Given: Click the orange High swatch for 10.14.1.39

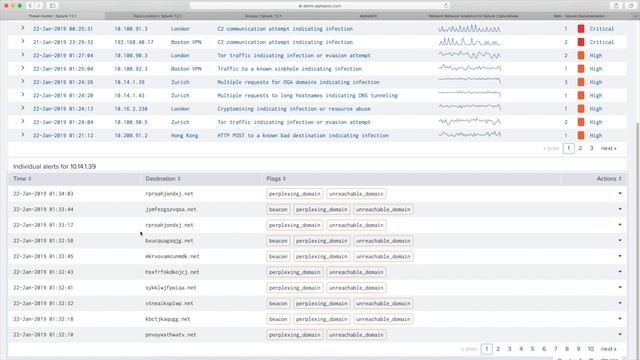Looking at the screenshot, I should (x=581, y=82).
